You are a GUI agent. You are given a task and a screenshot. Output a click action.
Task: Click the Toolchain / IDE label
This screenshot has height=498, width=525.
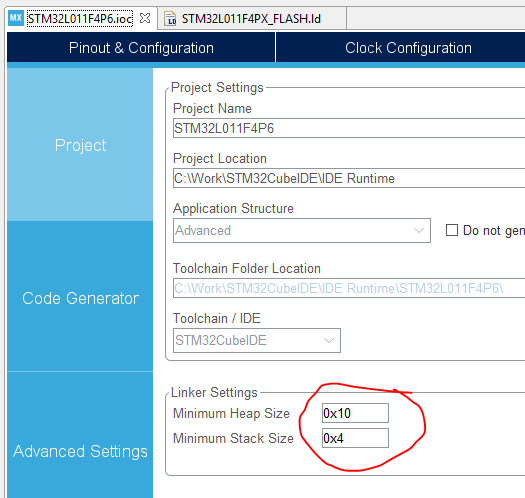coord(217,318)
